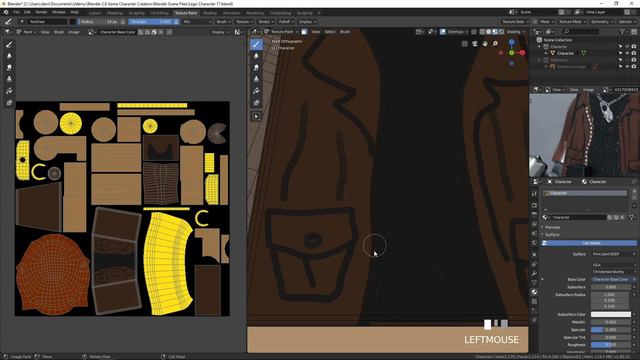Click the green Y axis on navigation gizmo
This screenshot has width=640, height=360.
[x=511, y=53]
